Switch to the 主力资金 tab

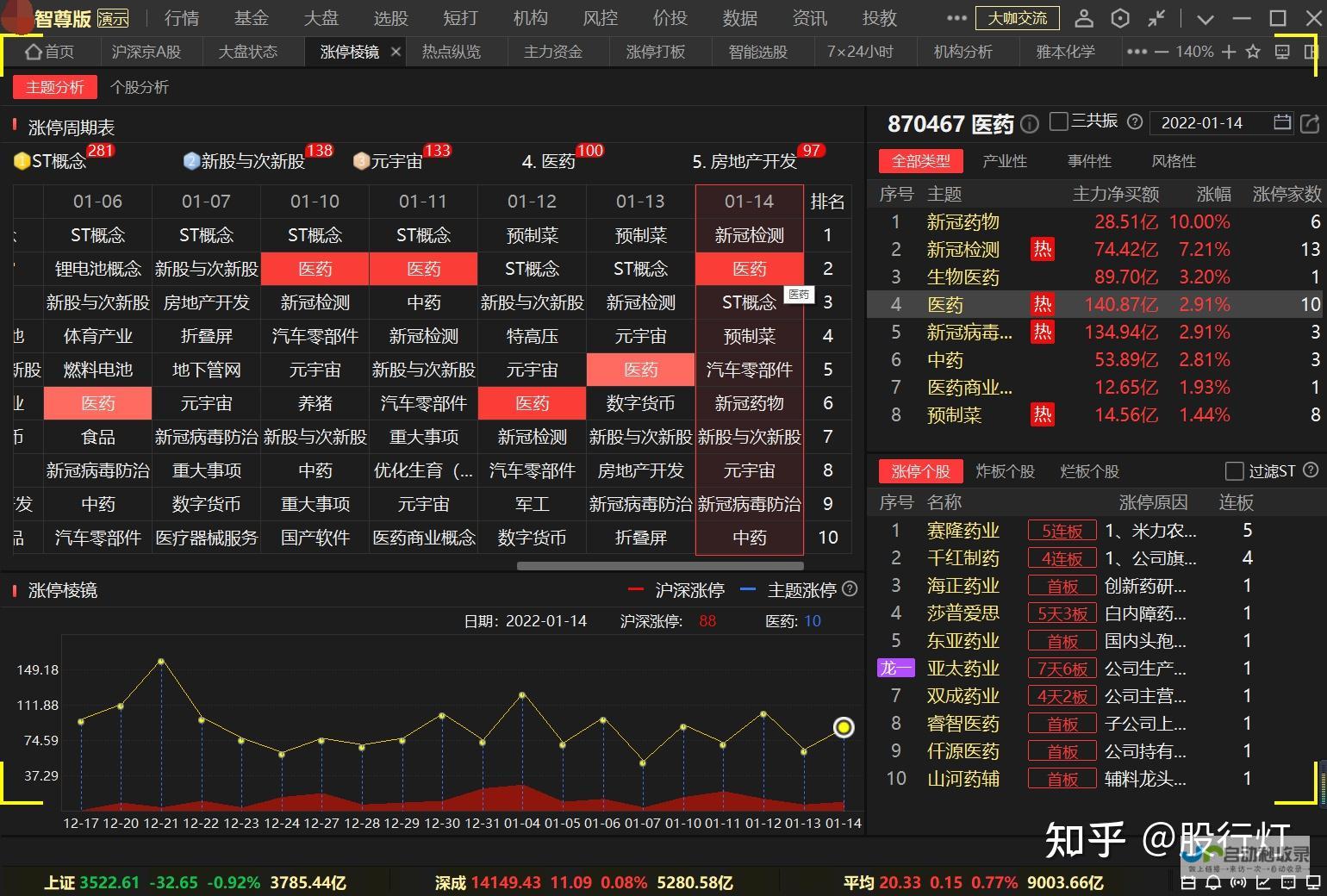553,52
